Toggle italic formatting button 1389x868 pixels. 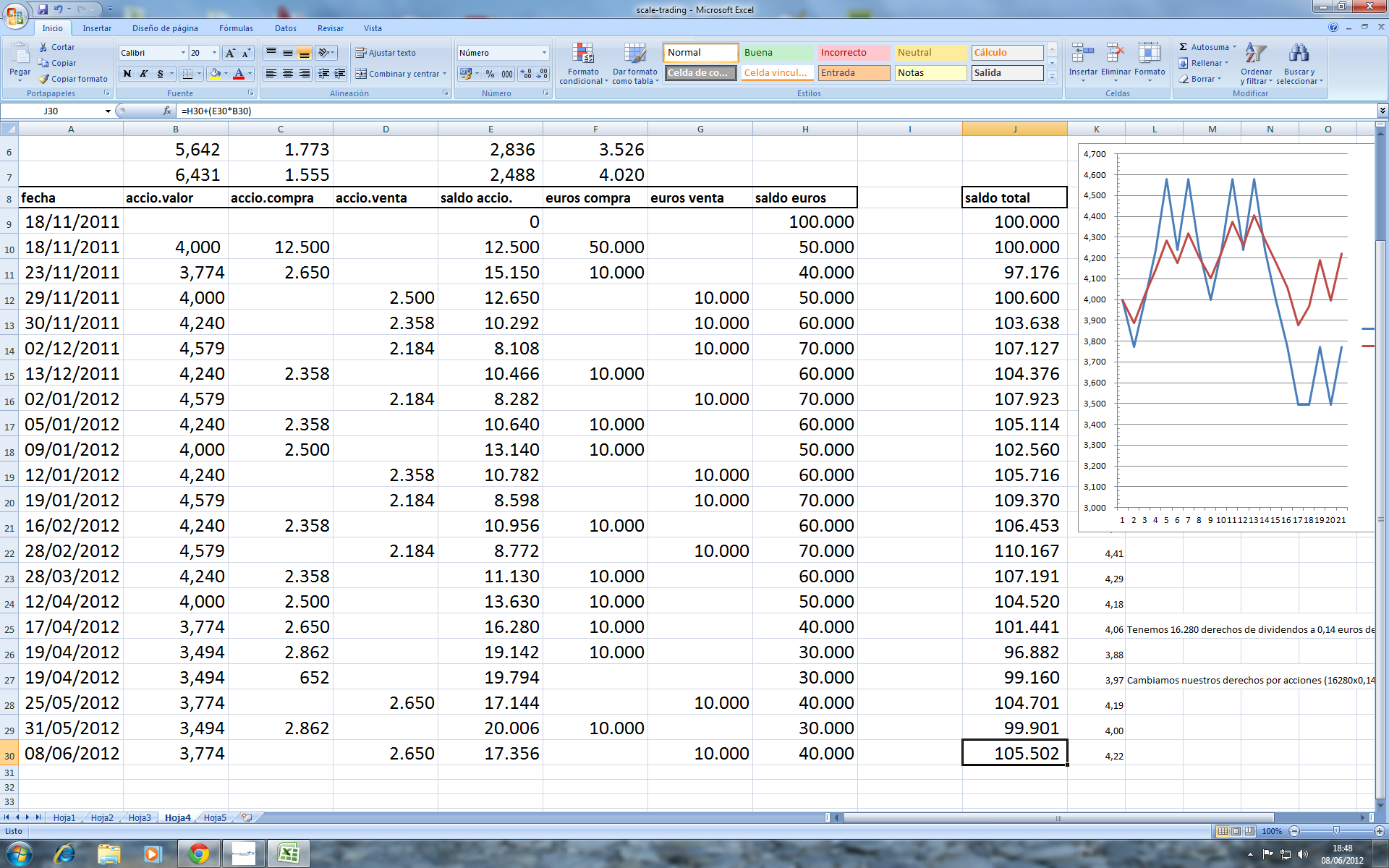(143, 74)
